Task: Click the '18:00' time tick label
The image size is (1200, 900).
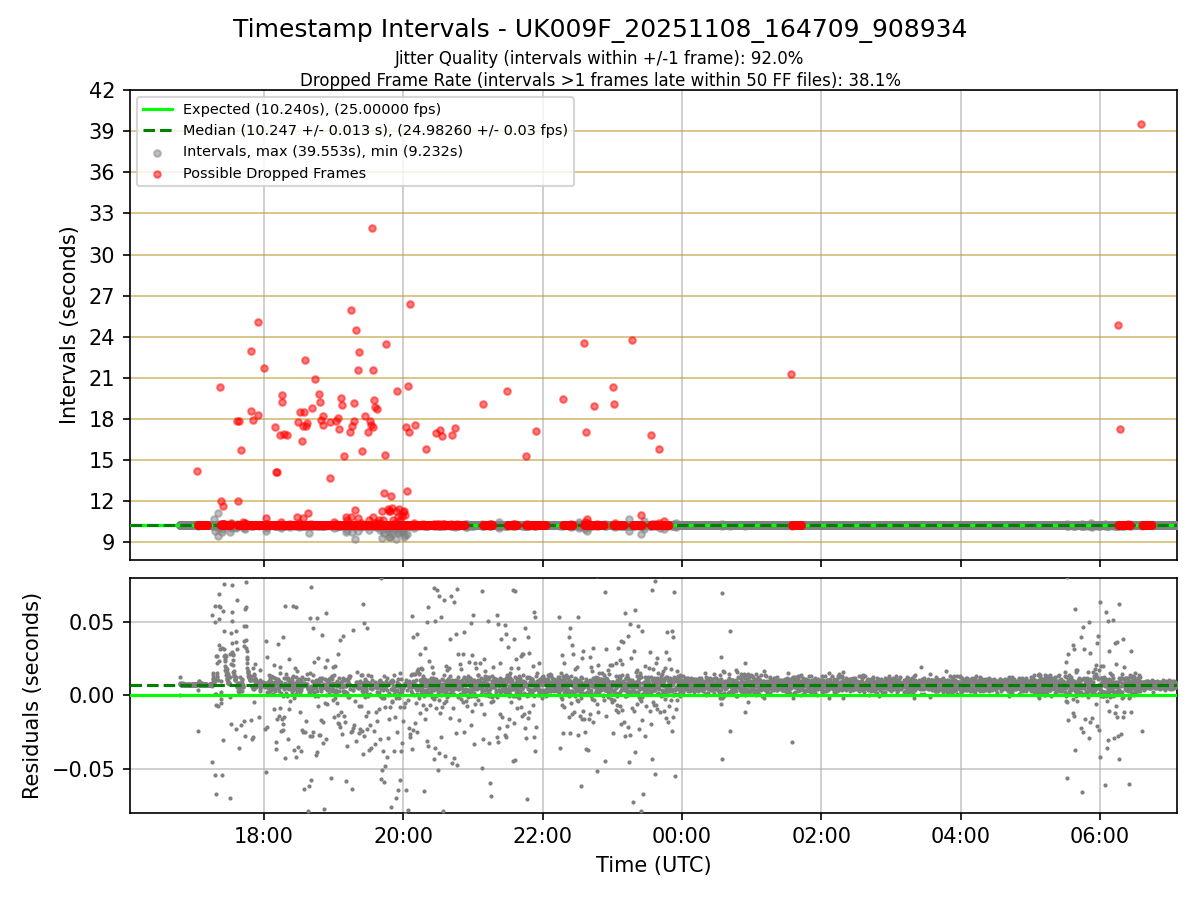Action: click(264, 836)
